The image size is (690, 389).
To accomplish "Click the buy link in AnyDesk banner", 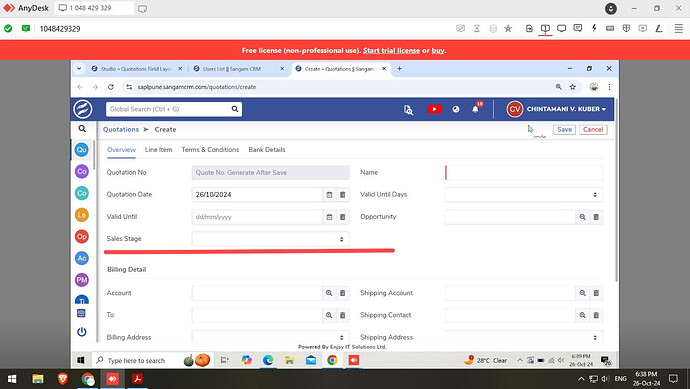I will click(x=438, y=51).
